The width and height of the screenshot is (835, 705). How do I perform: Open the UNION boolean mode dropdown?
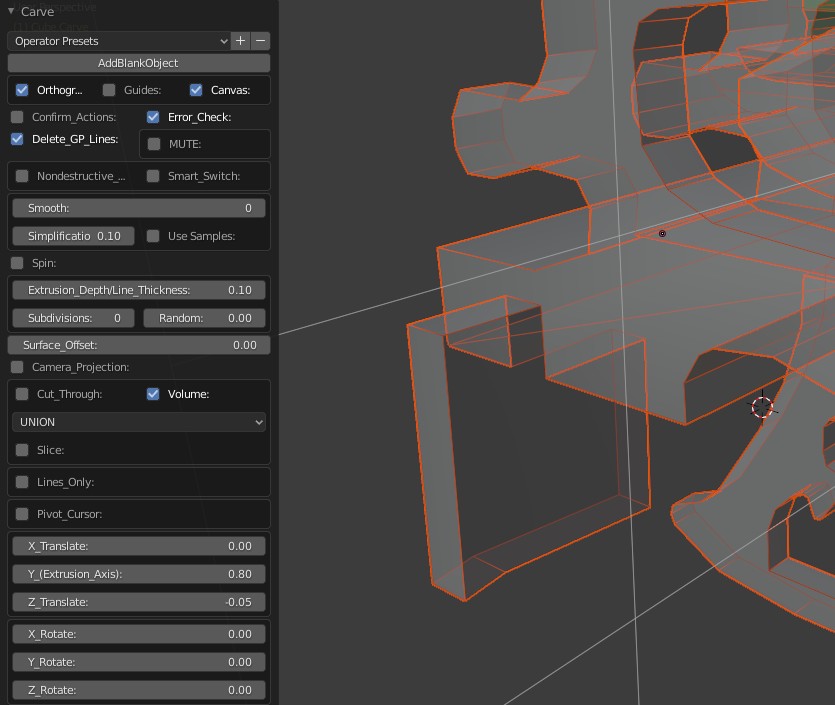[139, 422]
